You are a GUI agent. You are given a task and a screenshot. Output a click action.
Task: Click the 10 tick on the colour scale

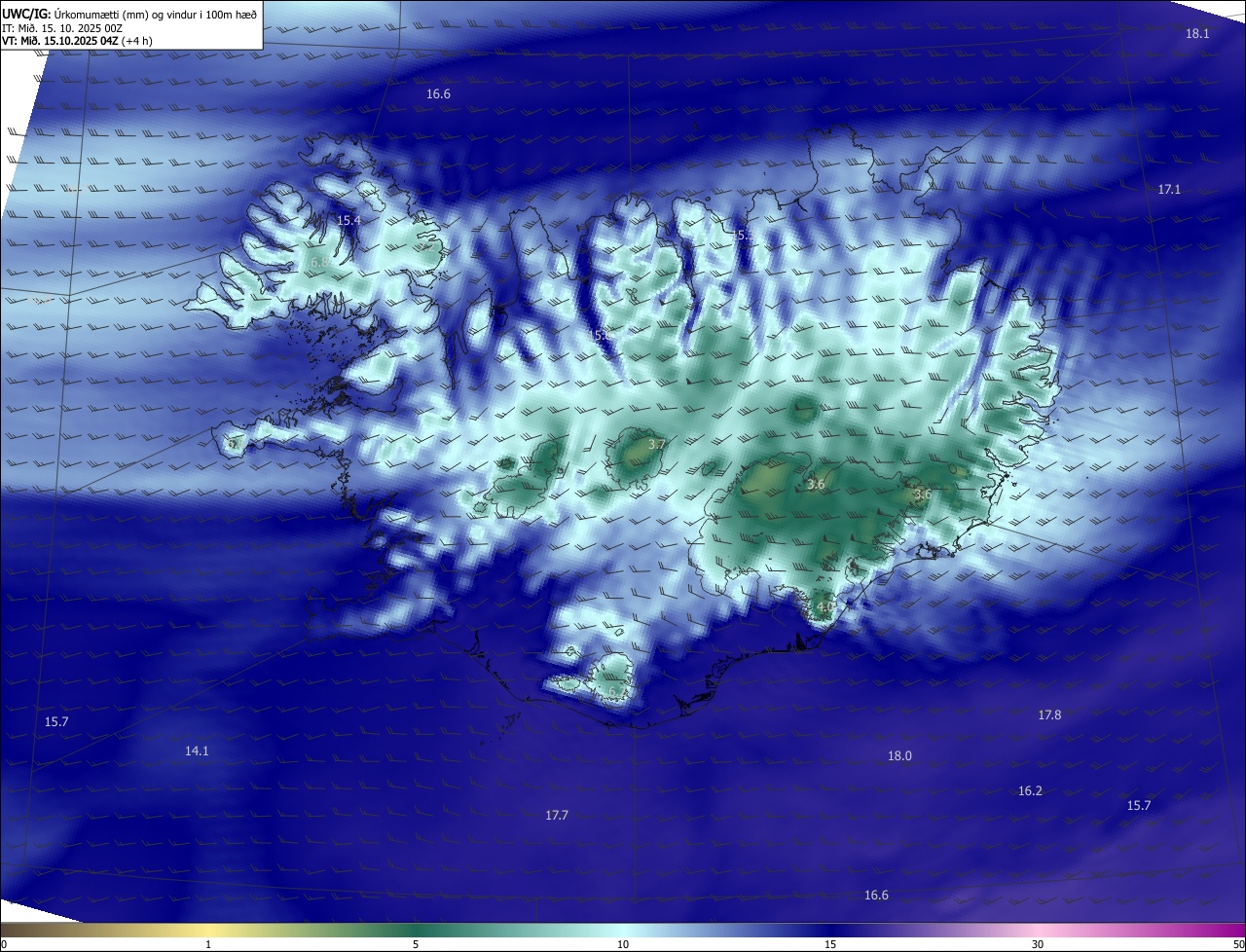[x=623, y=944]
